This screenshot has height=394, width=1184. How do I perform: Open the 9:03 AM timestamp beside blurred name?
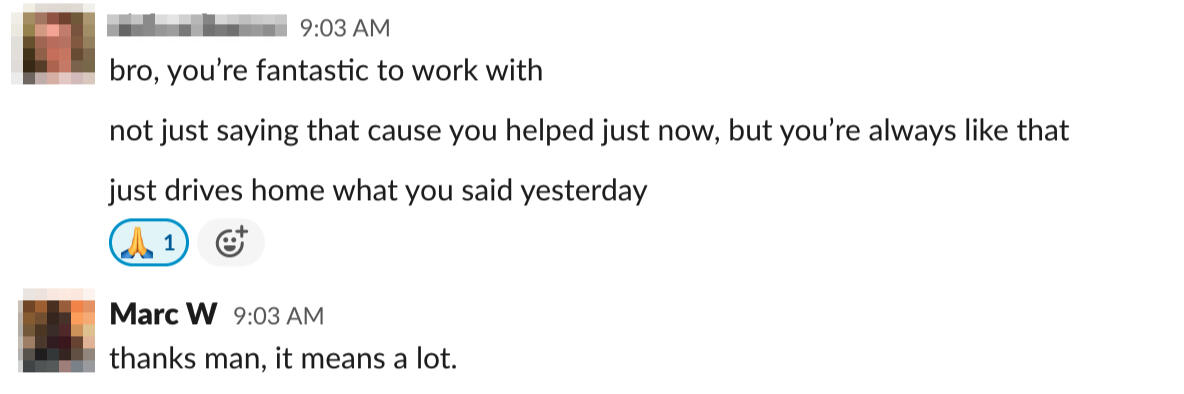[345, 29]
